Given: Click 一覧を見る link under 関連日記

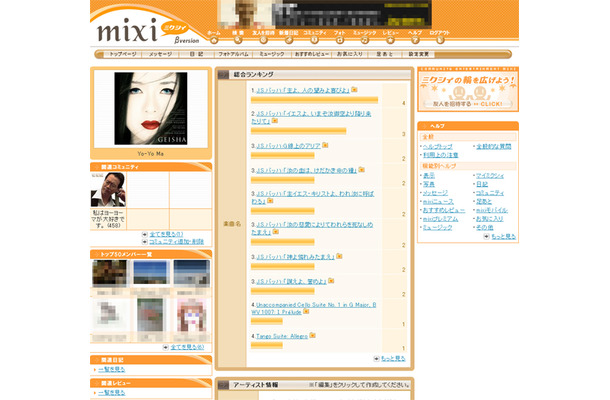Looking at the screenshot, I should click(112, 369).
